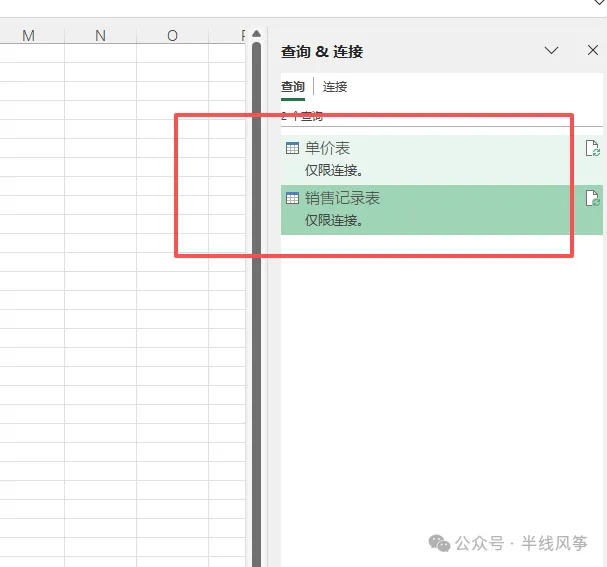Close the 查询 & 连接 pane
This screenshot has width=607, height=567.
[x=593, y=50]
